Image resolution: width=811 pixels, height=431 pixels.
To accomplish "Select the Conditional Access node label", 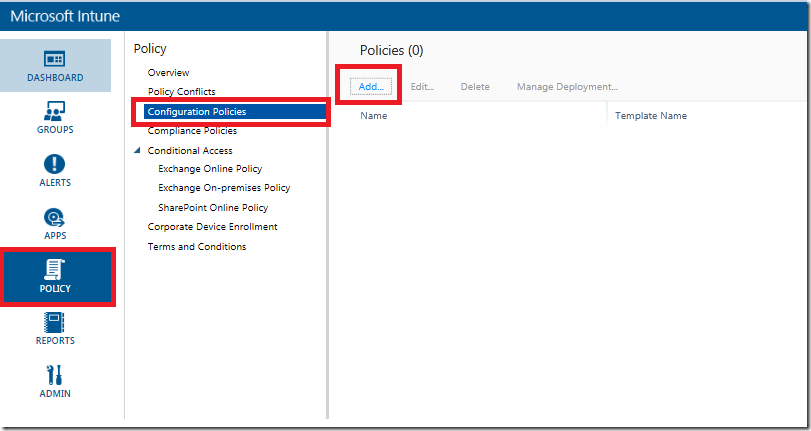I will 190,151.
